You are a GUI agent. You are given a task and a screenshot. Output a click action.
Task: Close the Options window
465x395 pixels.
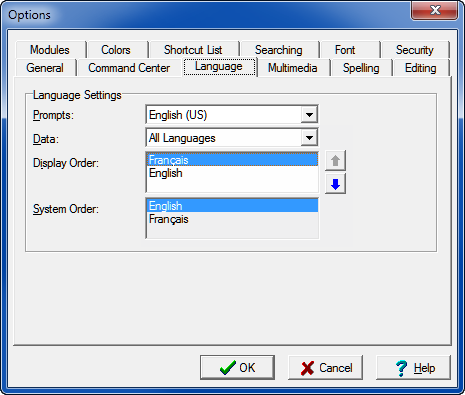tap(435, 10)
